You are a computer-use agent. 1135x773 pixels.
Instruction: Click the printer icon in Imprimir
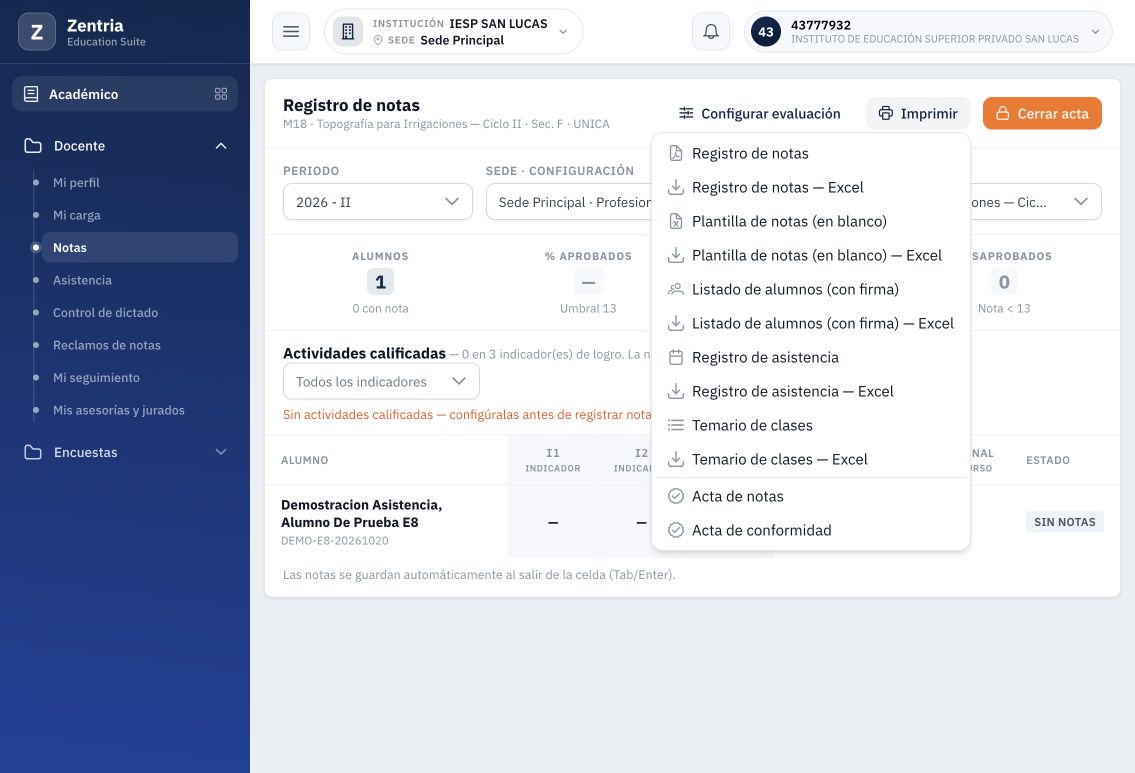click(x=885, y=114)
